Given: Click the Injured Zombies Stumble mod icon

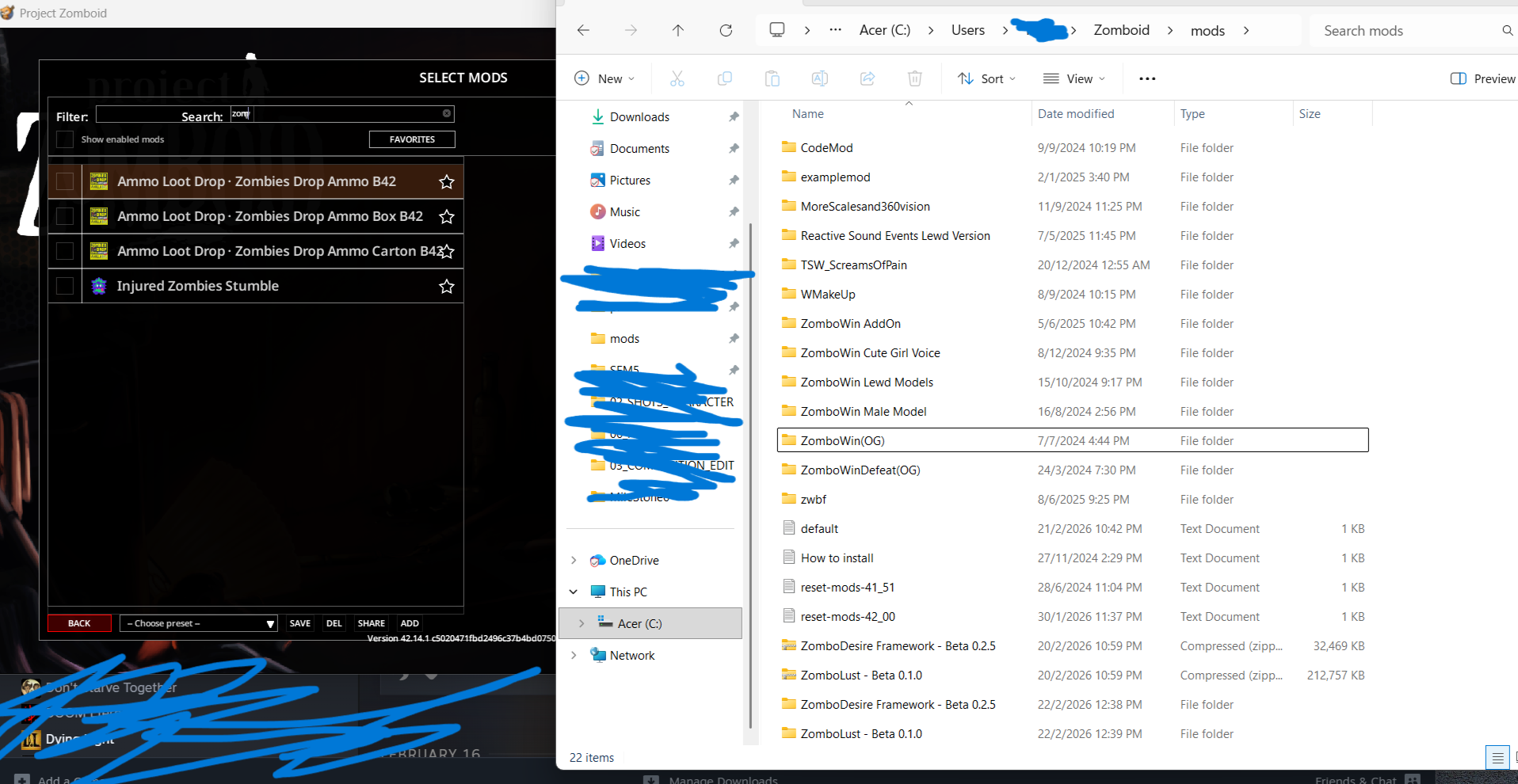Looking at the screenshot, I should (x=99, y=286).
